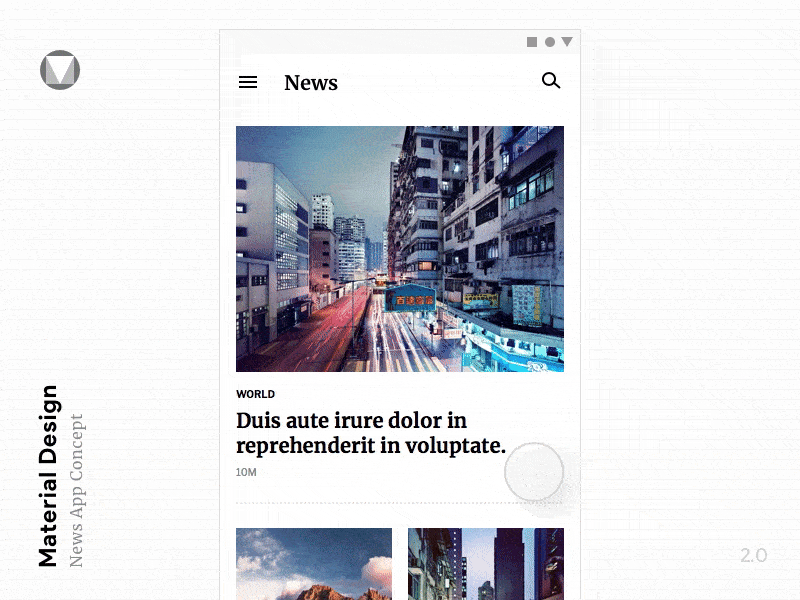Expand the article via the back triangle control
Image resolution: width=800 pixels, height=600 pixels.
point(567,42)
